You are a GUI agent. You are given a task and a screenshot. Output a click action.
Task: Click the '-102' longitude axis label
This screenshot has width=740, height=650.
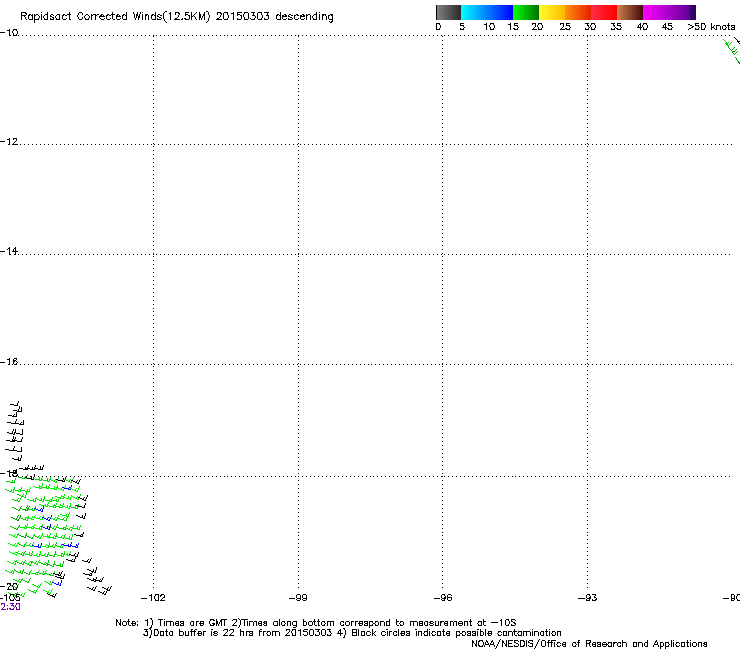[x=153, y=598]
